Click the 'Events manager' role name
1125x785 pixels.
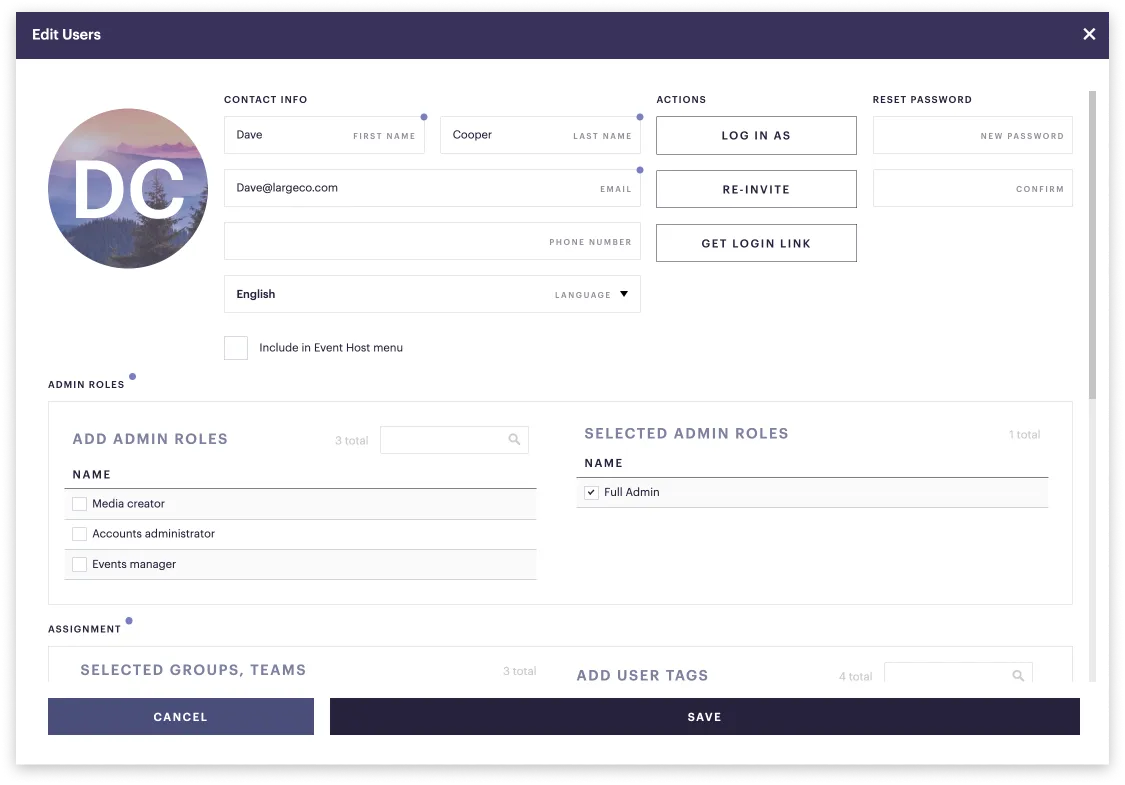[134, 564]
